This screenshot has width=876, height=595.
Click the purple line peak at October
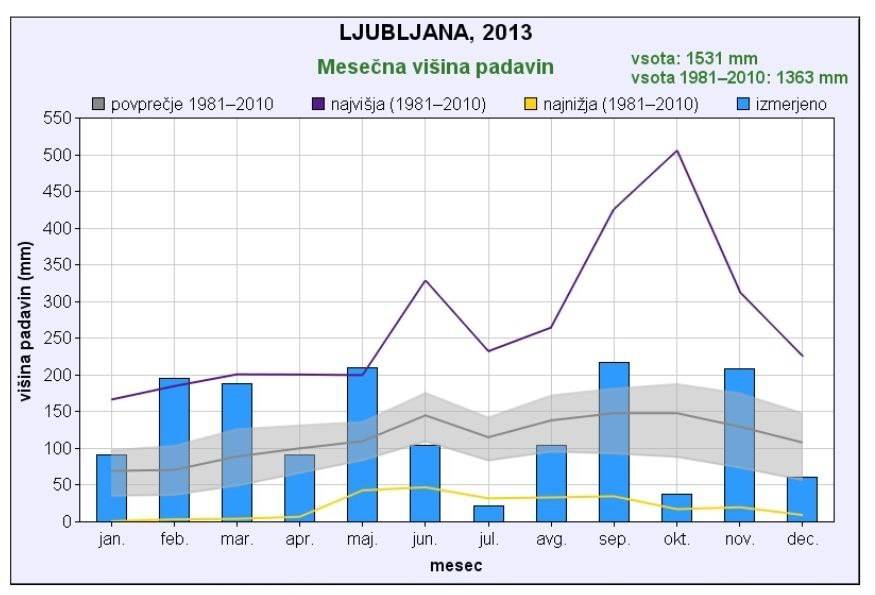677,151
